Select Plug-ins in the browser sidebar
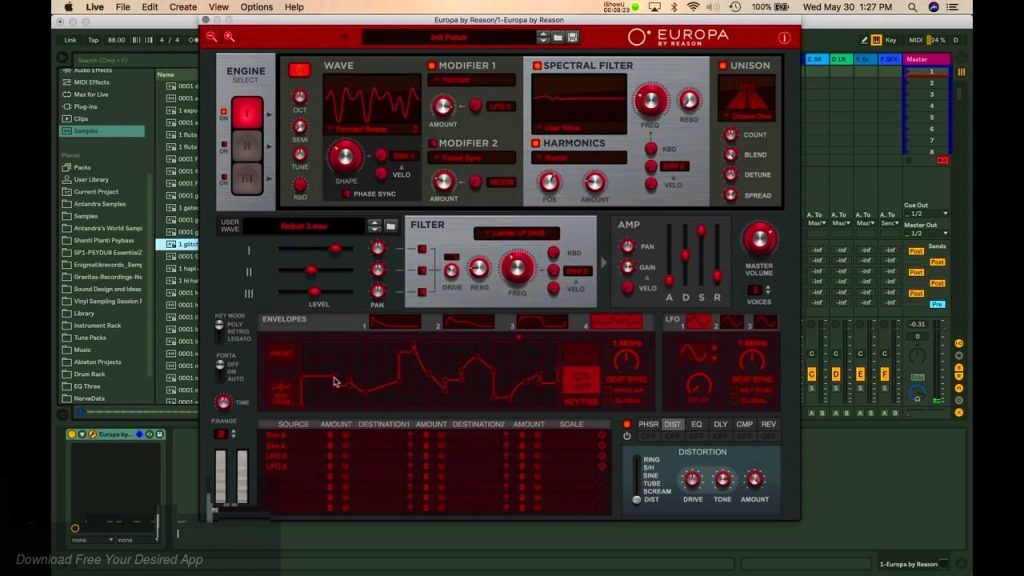1024x576 pixels. (x=87, y=106)
